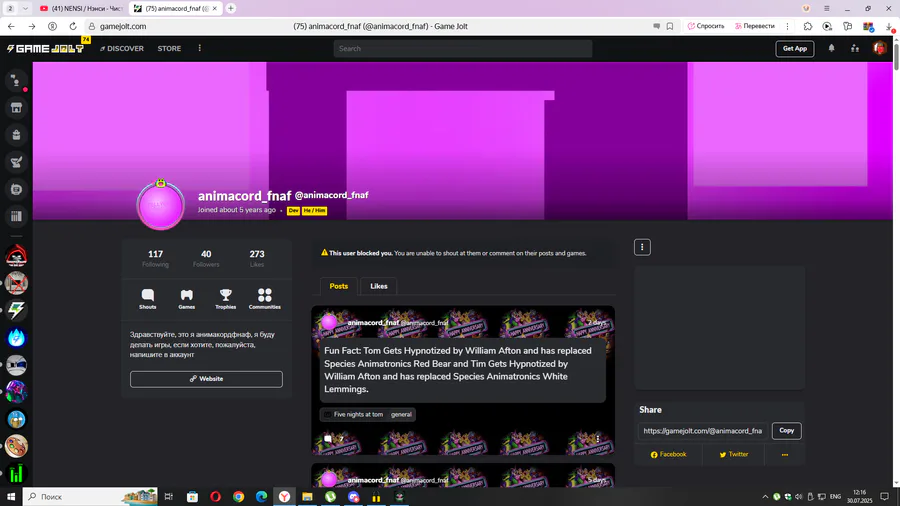Open a new browser tab with the plus button
Image resolution: width=900 pixels, height=506 pixels.
point(231,9)
